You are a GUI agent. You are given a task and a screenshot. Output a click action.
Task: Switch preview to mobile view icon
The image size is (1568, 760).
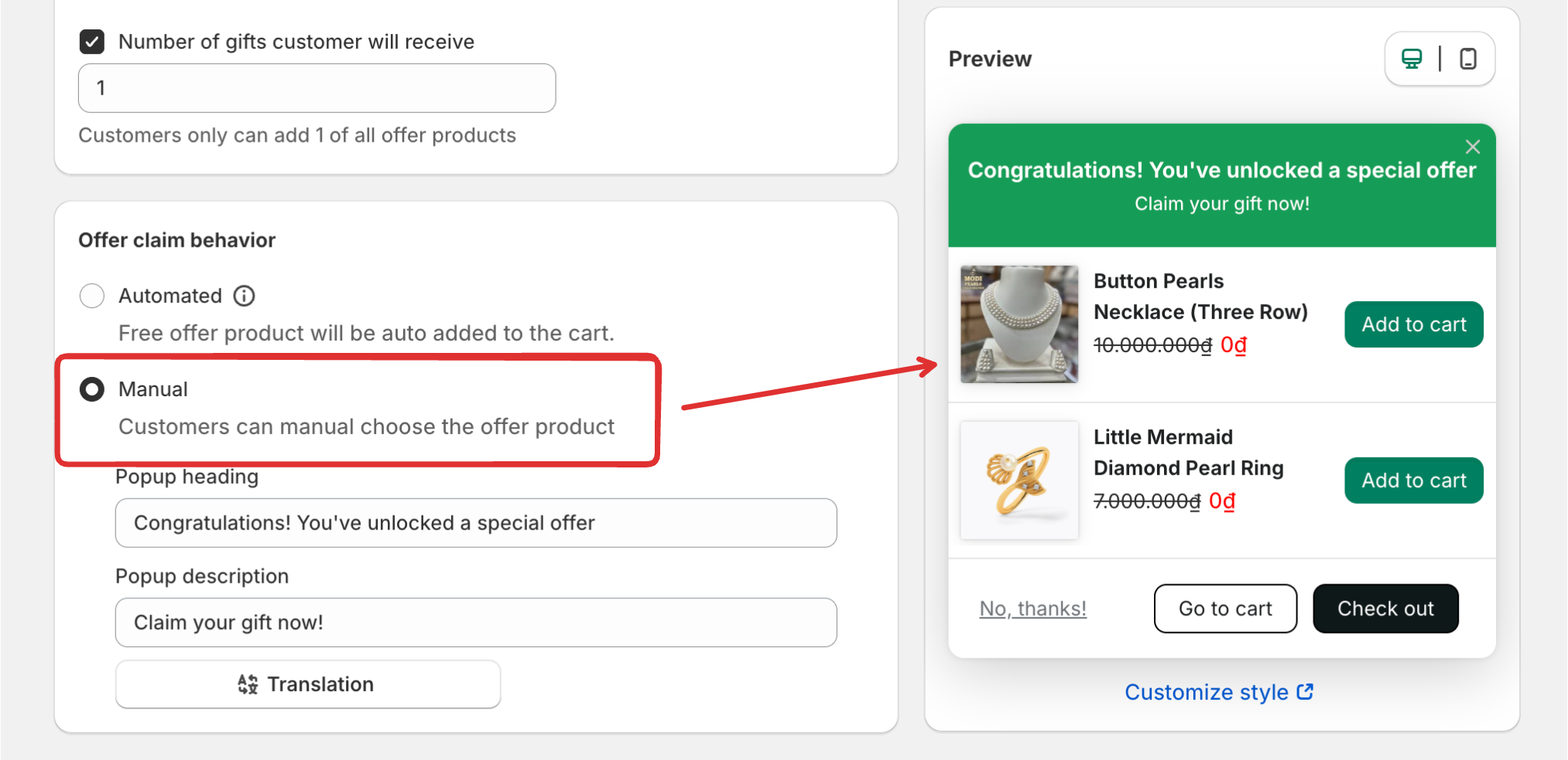click(x=1467, y=59)
